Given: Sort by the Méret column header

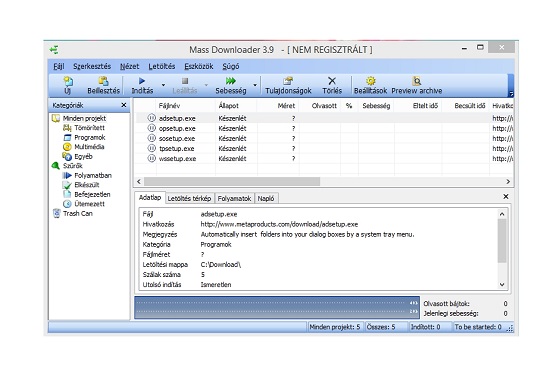Looking at the screenshot, I should [x=278, y=106].
